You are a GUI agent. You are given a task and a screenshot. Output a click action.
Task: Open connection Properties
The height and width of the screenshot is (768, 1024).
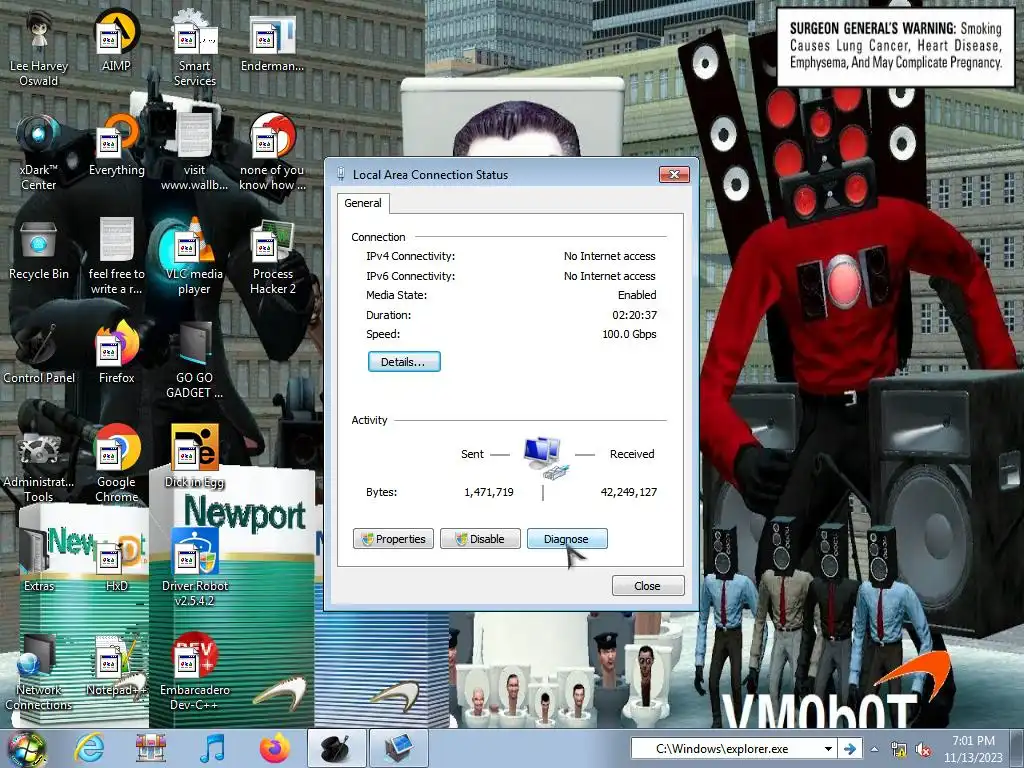coord(393,539)
